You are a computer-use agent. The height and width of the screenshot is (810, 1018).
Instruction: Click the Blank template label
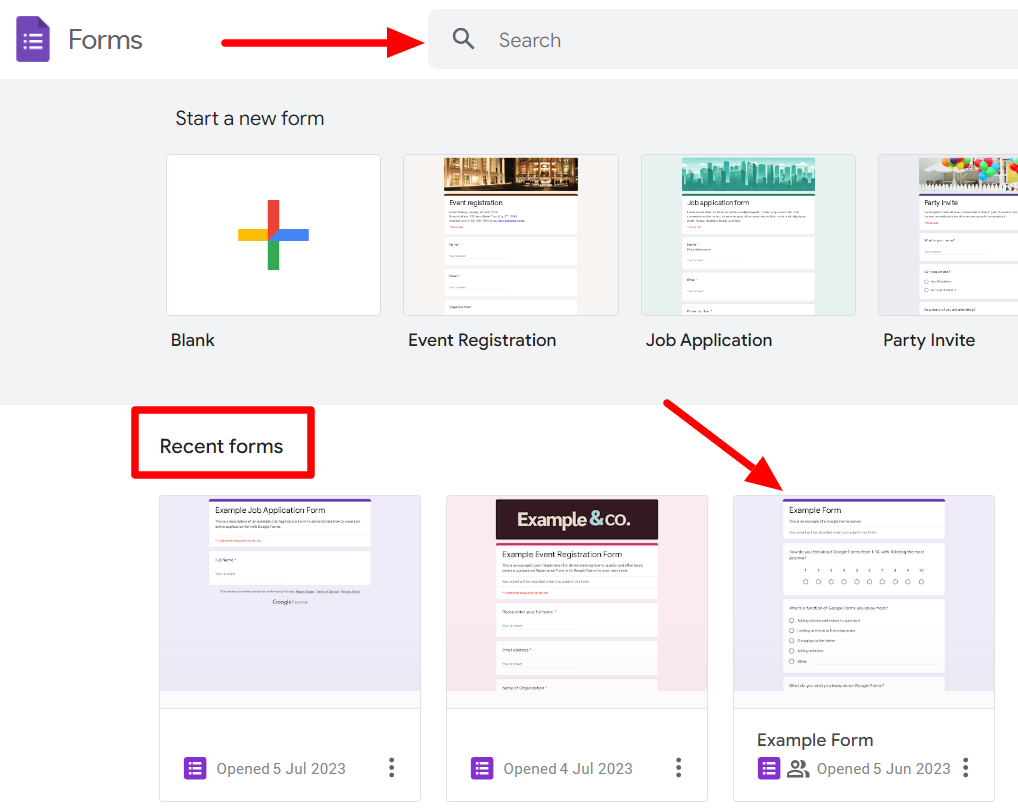click(x=193, y=340)
